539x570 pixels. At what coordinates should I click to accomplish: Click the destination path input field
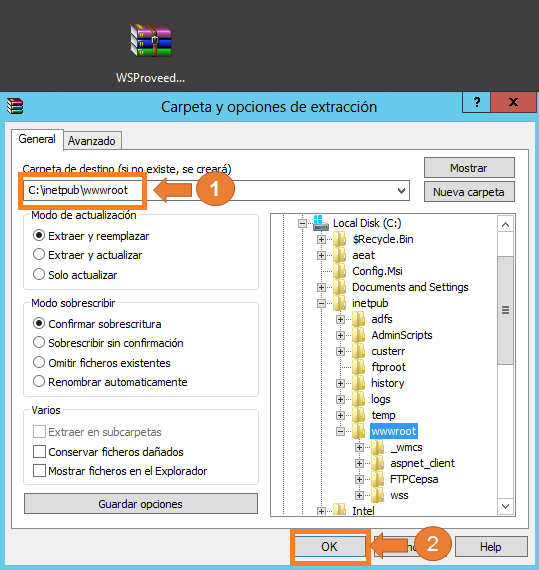pyautogui.click(x=216, y=190)
